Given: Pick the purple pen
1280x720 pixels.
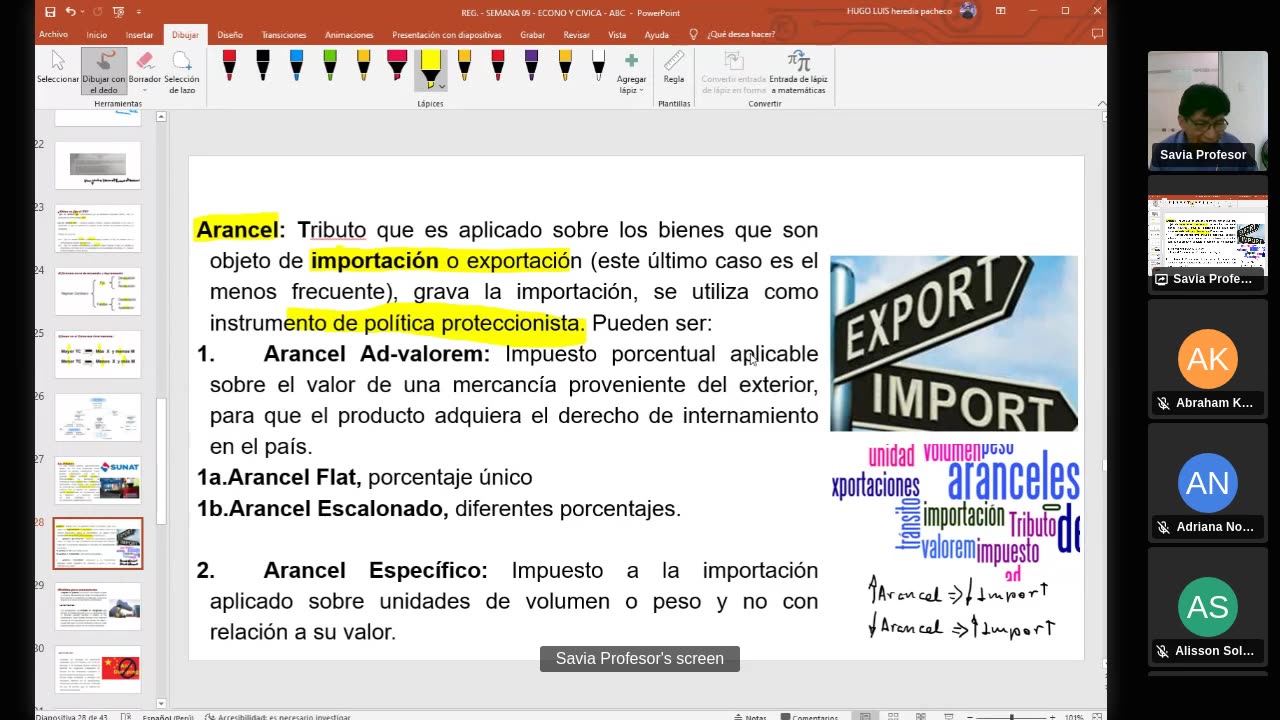Looking at the screenshot, I should click(531, 66).
